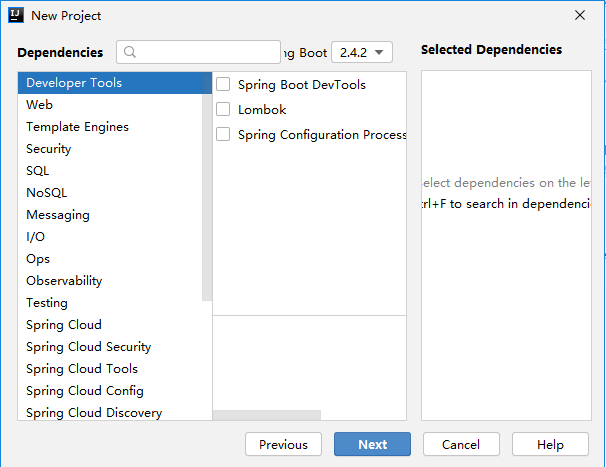This screenshot has width=606, height=467.
Task: Click the Cancel button
Action: [461, 444]
